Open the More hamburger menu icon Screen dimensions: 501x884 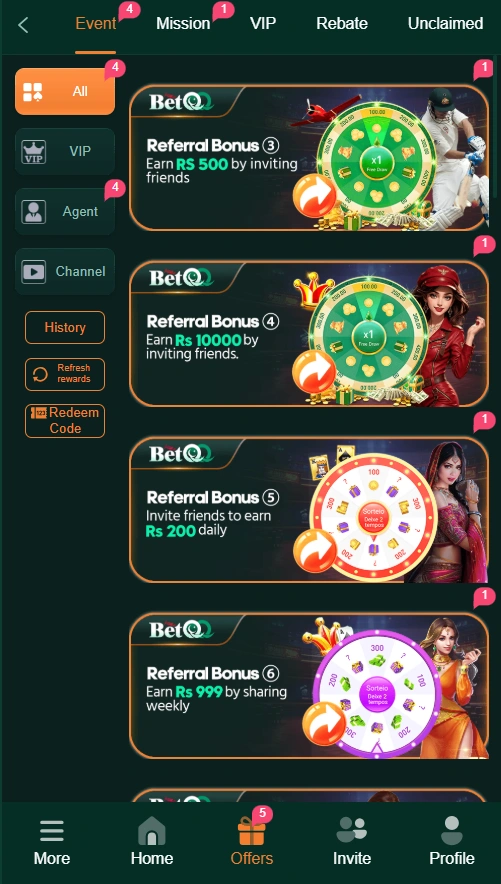[52, 831]
